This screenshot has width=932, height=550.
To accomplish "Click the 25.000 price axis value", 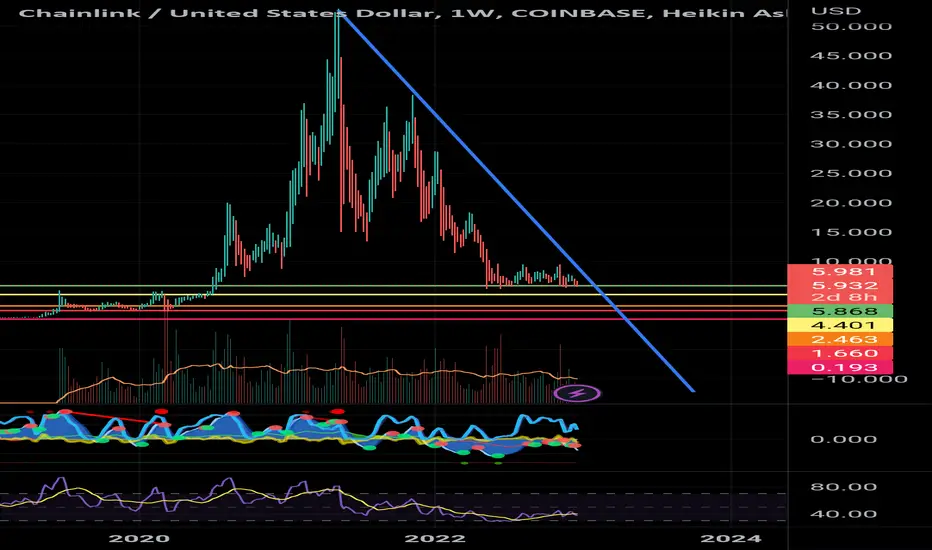I will pyautogui.click(x=851, y=173).
